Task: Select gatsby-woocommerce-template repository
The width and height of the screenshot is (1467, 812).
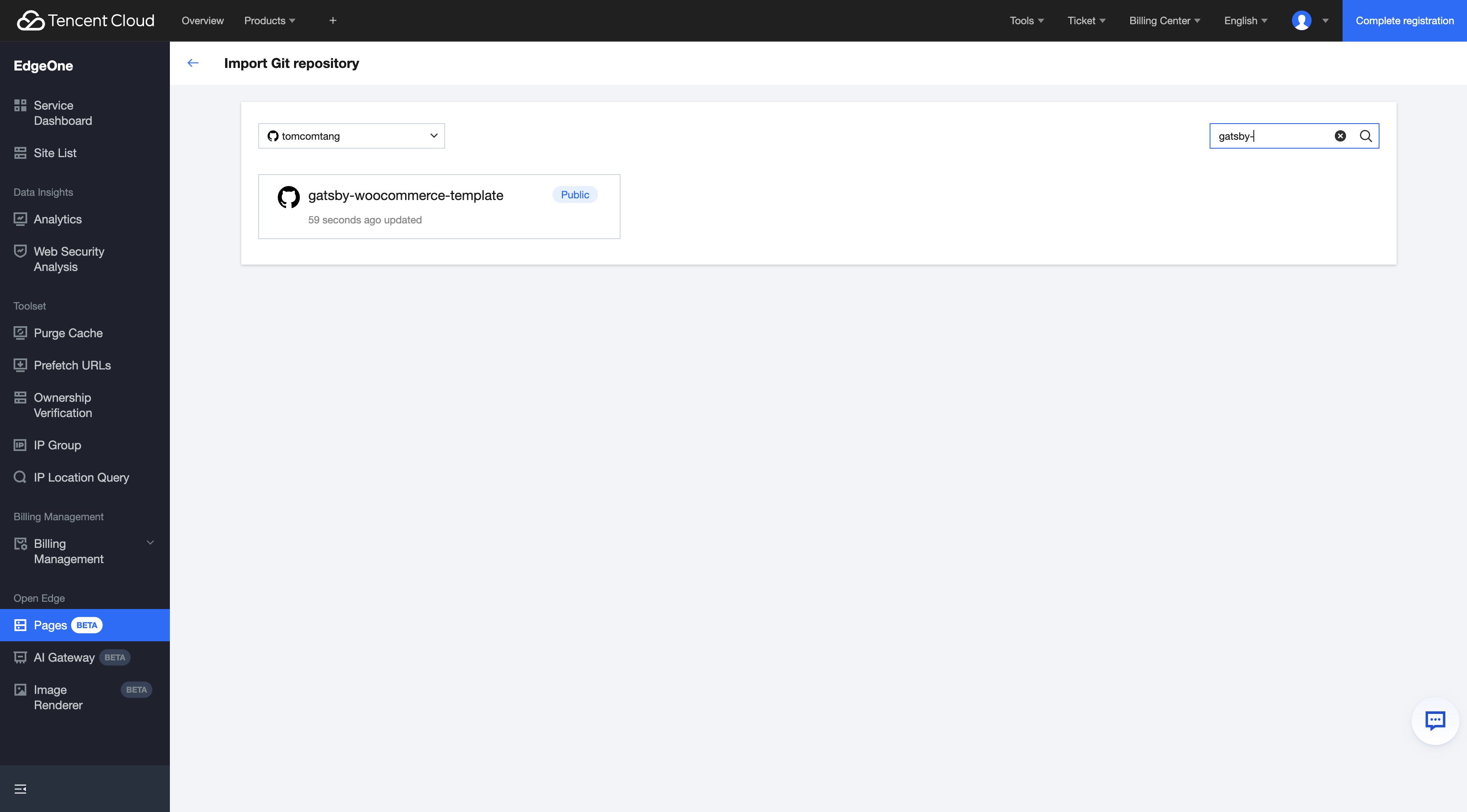Action: 438,206
